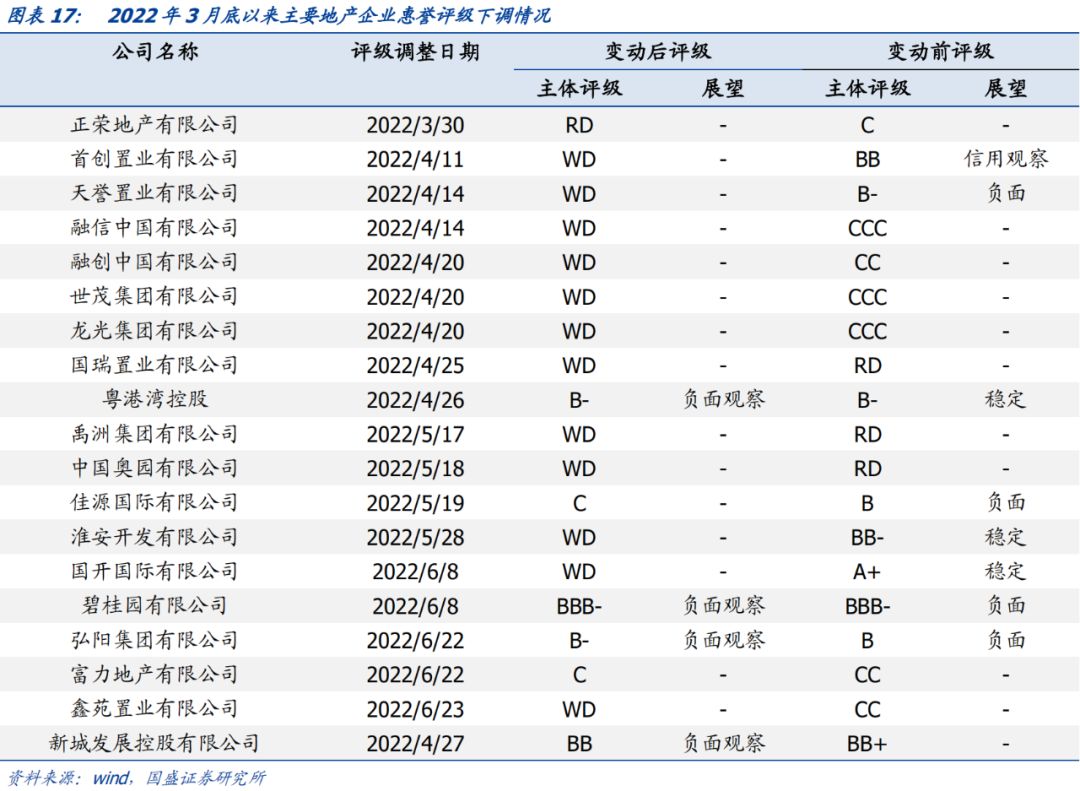Select company name '鑫苑置业有限公司'
This screenshot has width=1080, height=791.
pyautogui.click(x=154, y=708)
